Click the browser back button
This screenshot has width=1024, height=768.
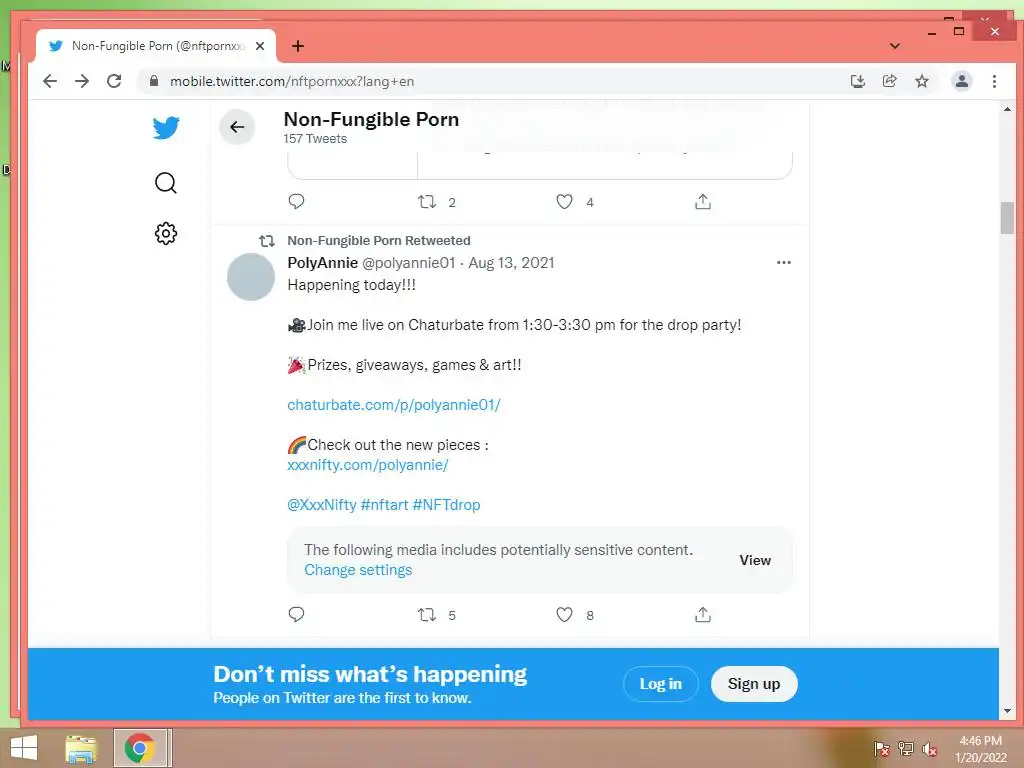pyautogui.click(x=50, y=81)
